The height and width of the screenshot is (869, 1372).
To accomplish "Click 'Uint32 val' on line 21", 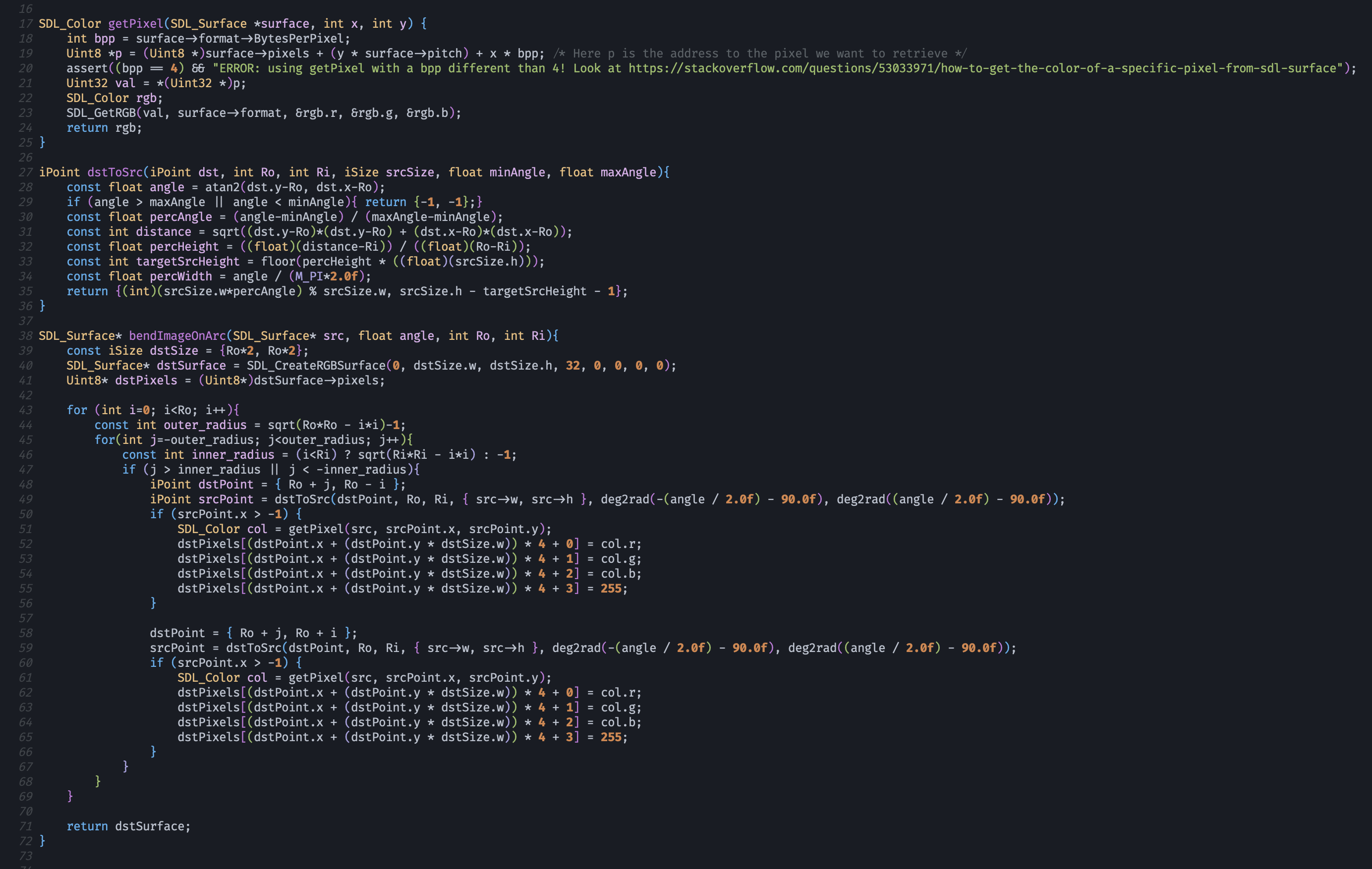I will [x=101, y=83].
